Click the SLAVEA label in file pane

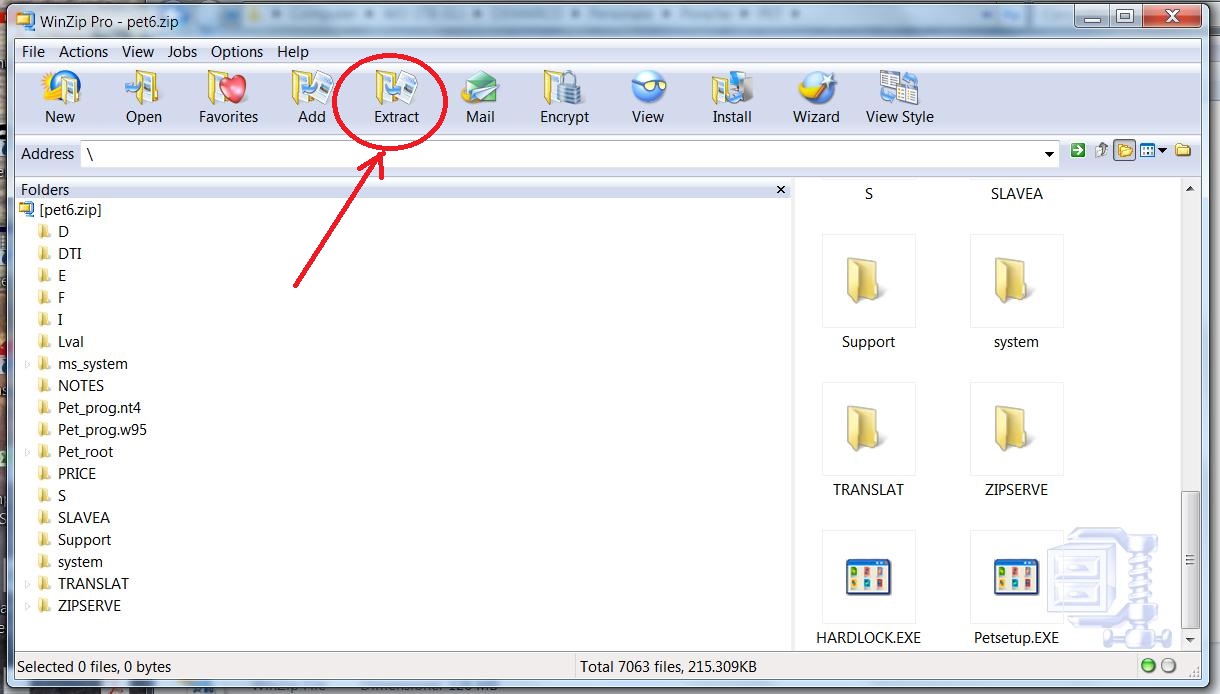[1016, 194]
